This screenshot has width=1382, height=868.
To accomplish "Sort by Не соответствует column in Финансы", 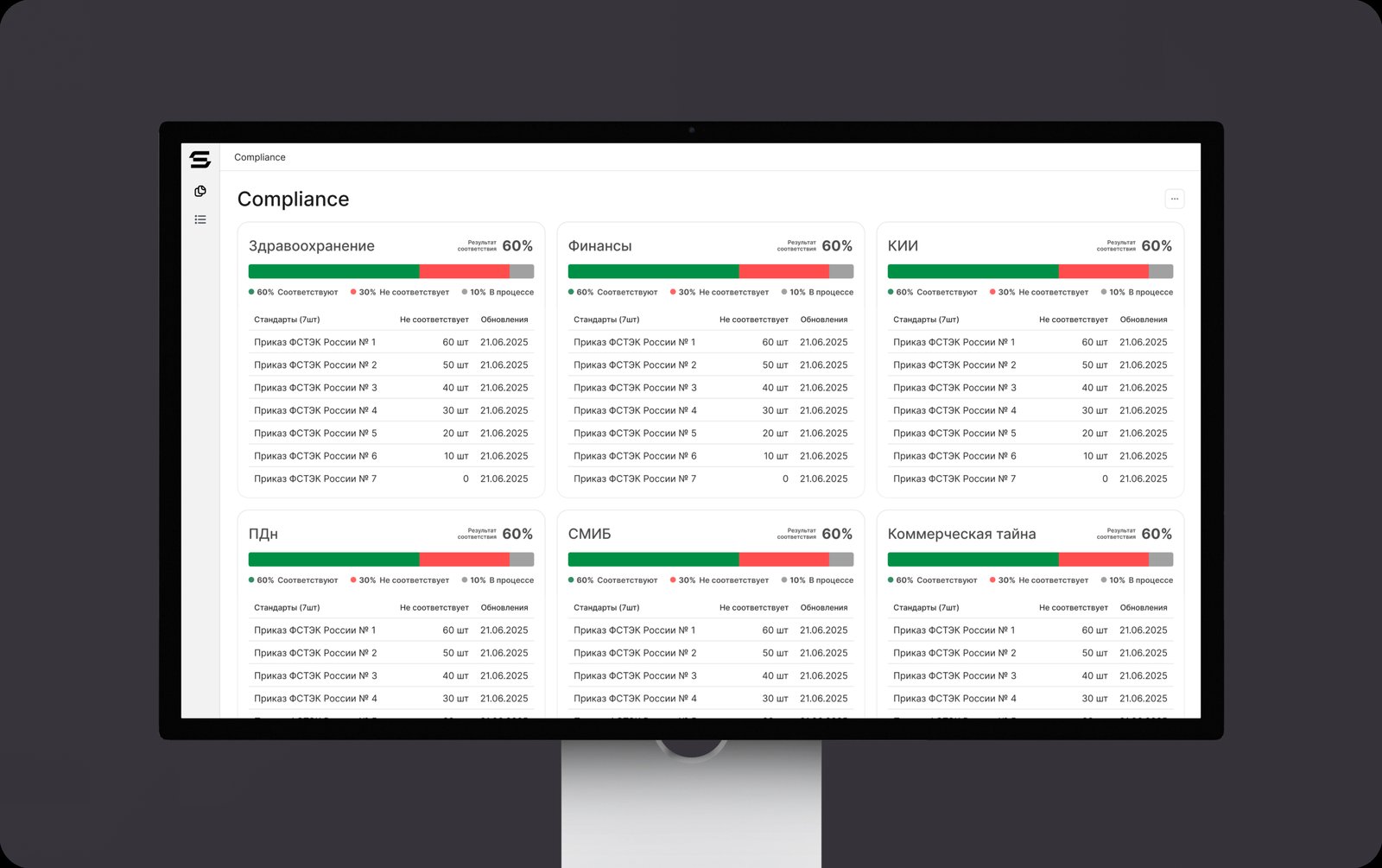I will tap(753, 320).
